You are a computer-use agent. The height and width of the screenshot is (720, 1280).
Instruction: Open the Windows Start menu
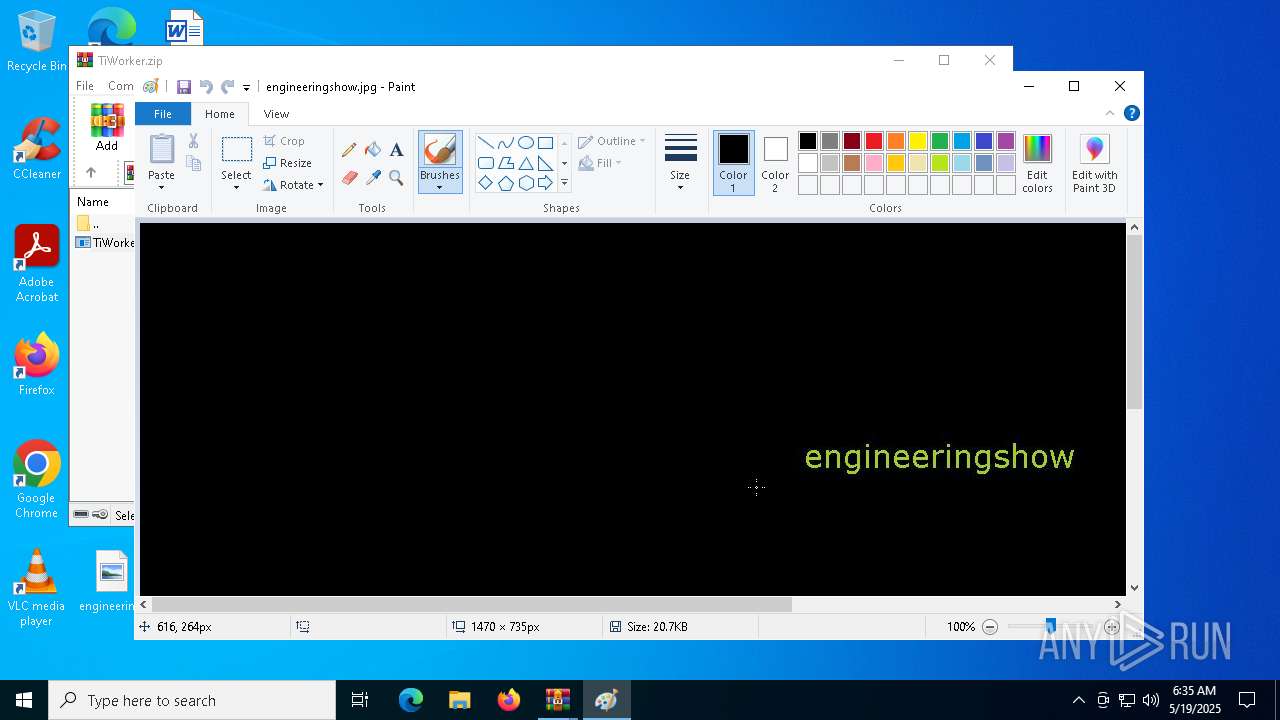point(24,700)
